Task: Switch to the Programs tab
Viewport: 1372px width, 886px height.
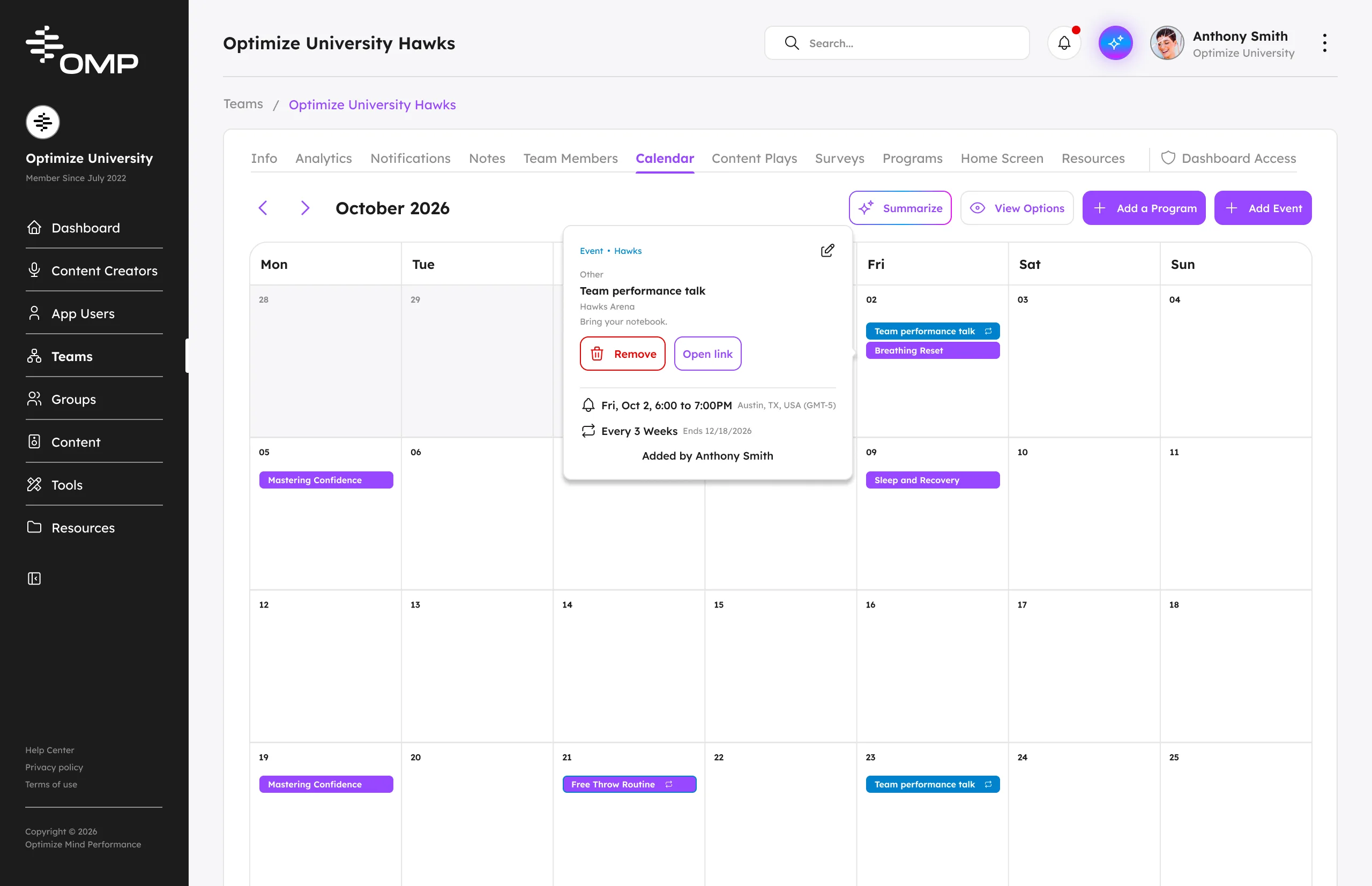Action: (x=912, y=158)
